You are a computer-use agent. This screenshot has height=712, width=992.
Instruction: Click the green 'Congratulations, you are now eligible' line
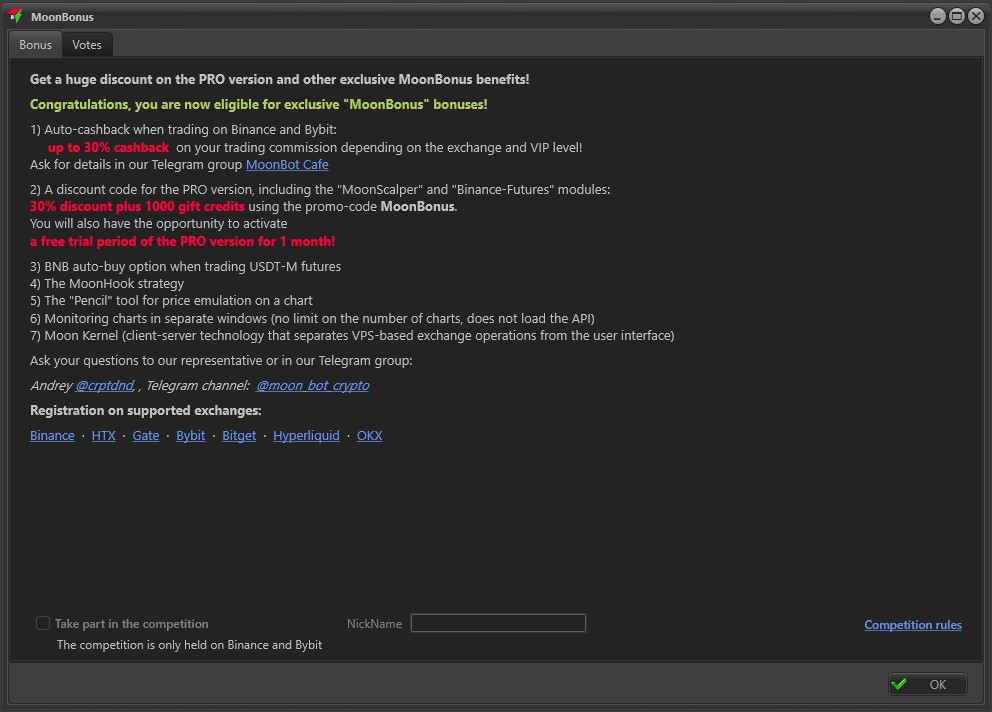coord(259,104)
